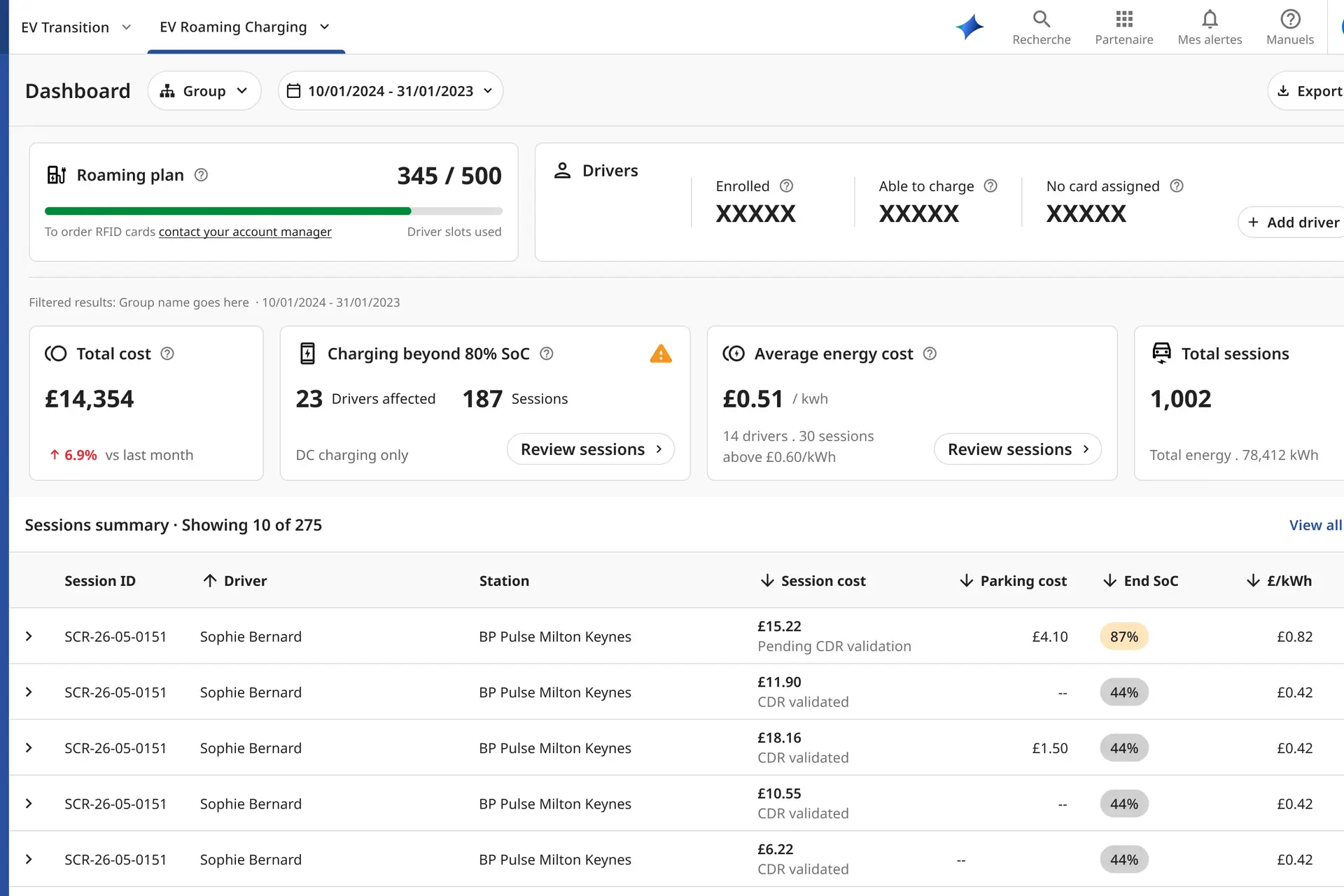Sort by £/kWh column header

[x=1279, y=581]
